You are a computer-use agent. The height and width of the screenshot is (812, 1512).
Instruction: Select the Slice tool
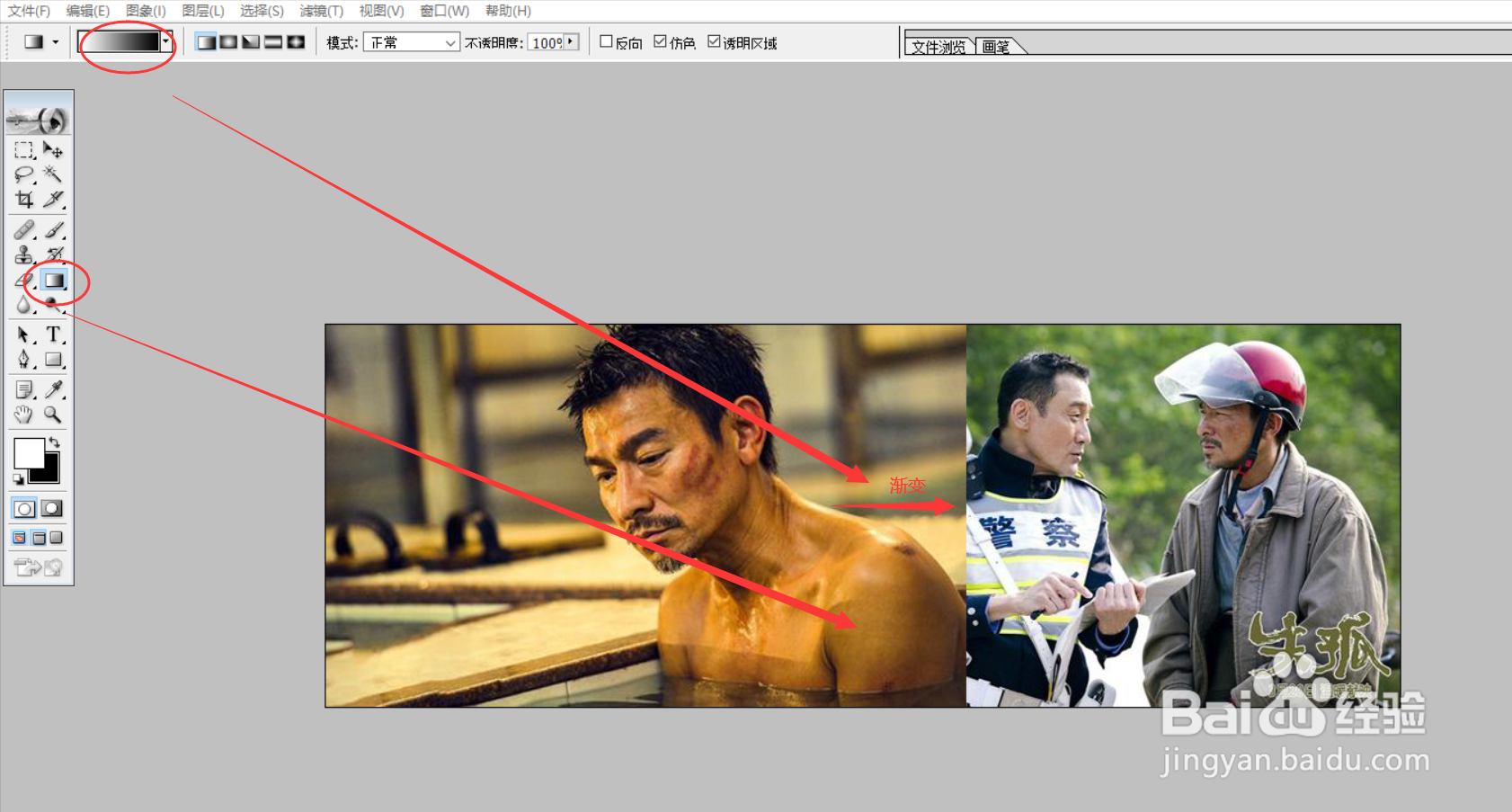[x=53, y=199]
